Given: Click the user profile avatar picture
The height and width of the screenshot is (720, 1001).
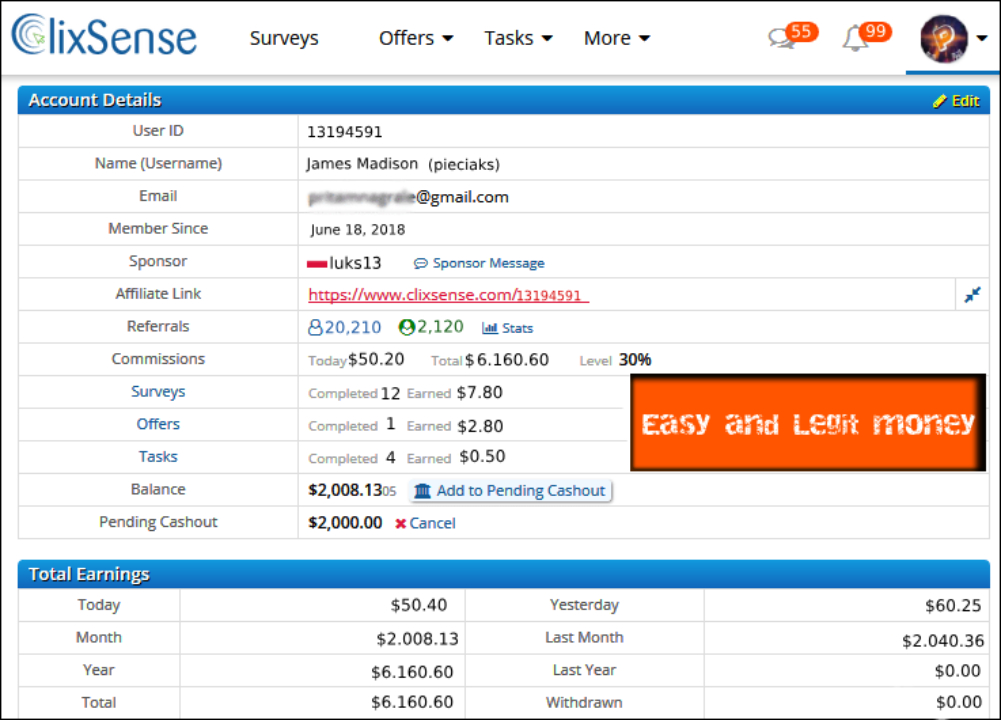Looking at the screenshot, I should 943,39.
